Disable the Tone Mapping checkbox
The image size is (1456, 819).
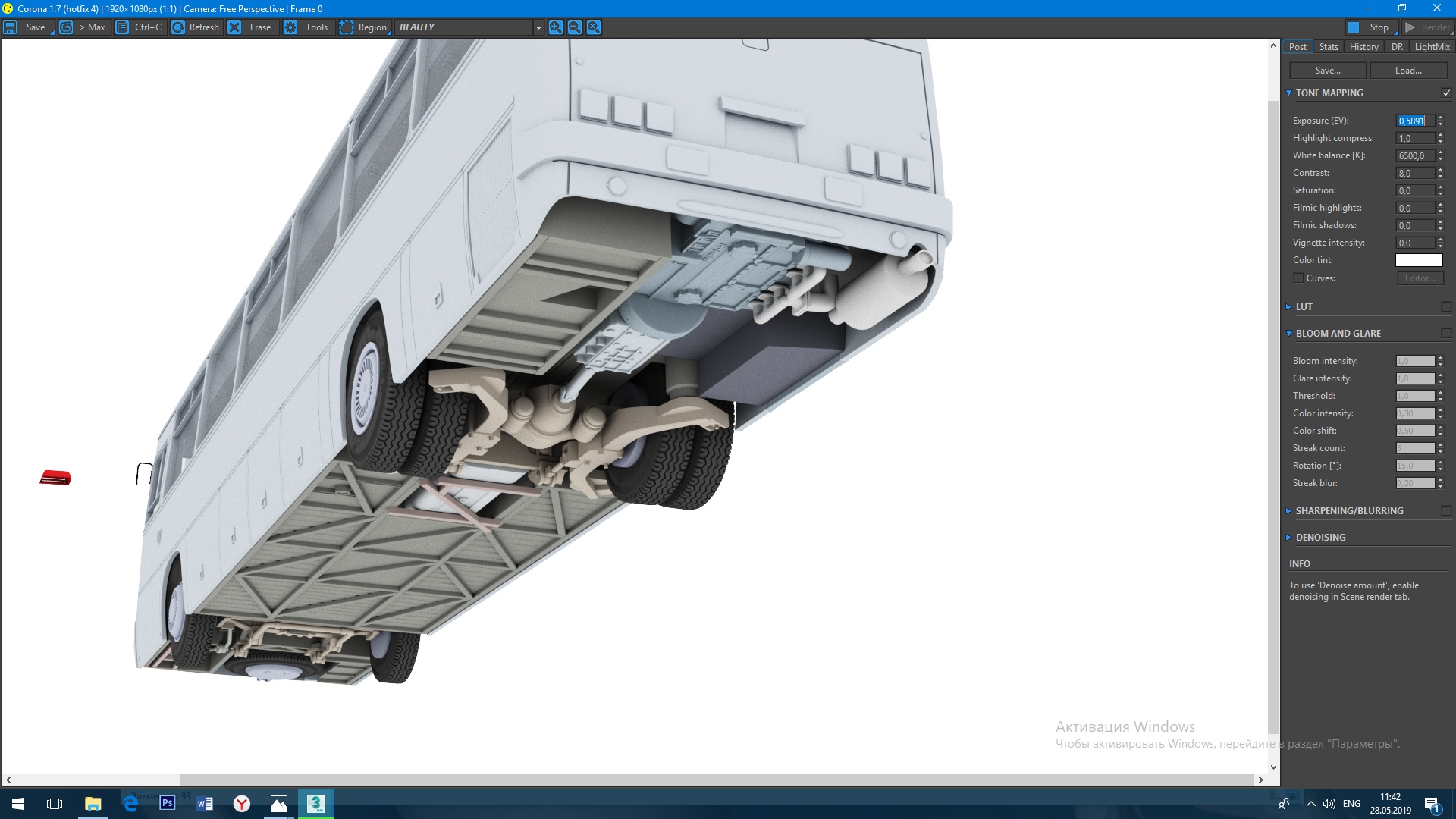[x=1446, y=93]
